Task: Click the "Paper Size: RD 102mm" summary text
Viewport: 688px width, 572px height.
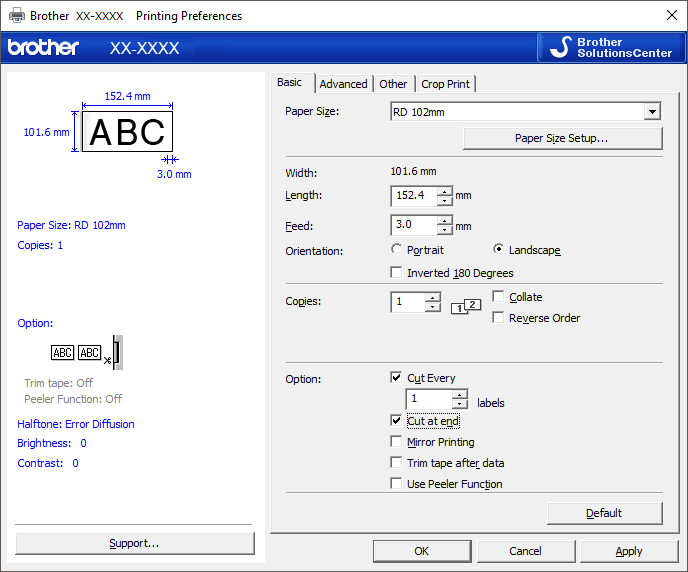Action: pyautogui.click(x=71, y=225)
